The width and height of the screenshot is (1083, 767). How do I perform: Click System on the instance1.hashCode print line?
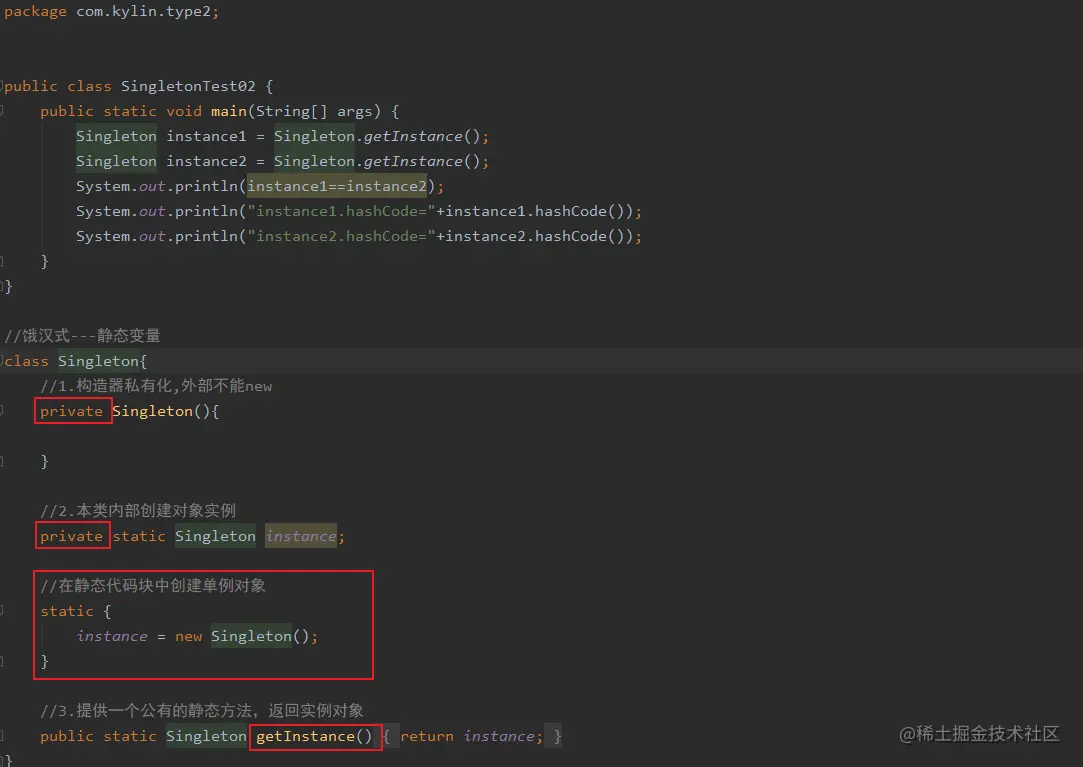click(x=103, y=211)
